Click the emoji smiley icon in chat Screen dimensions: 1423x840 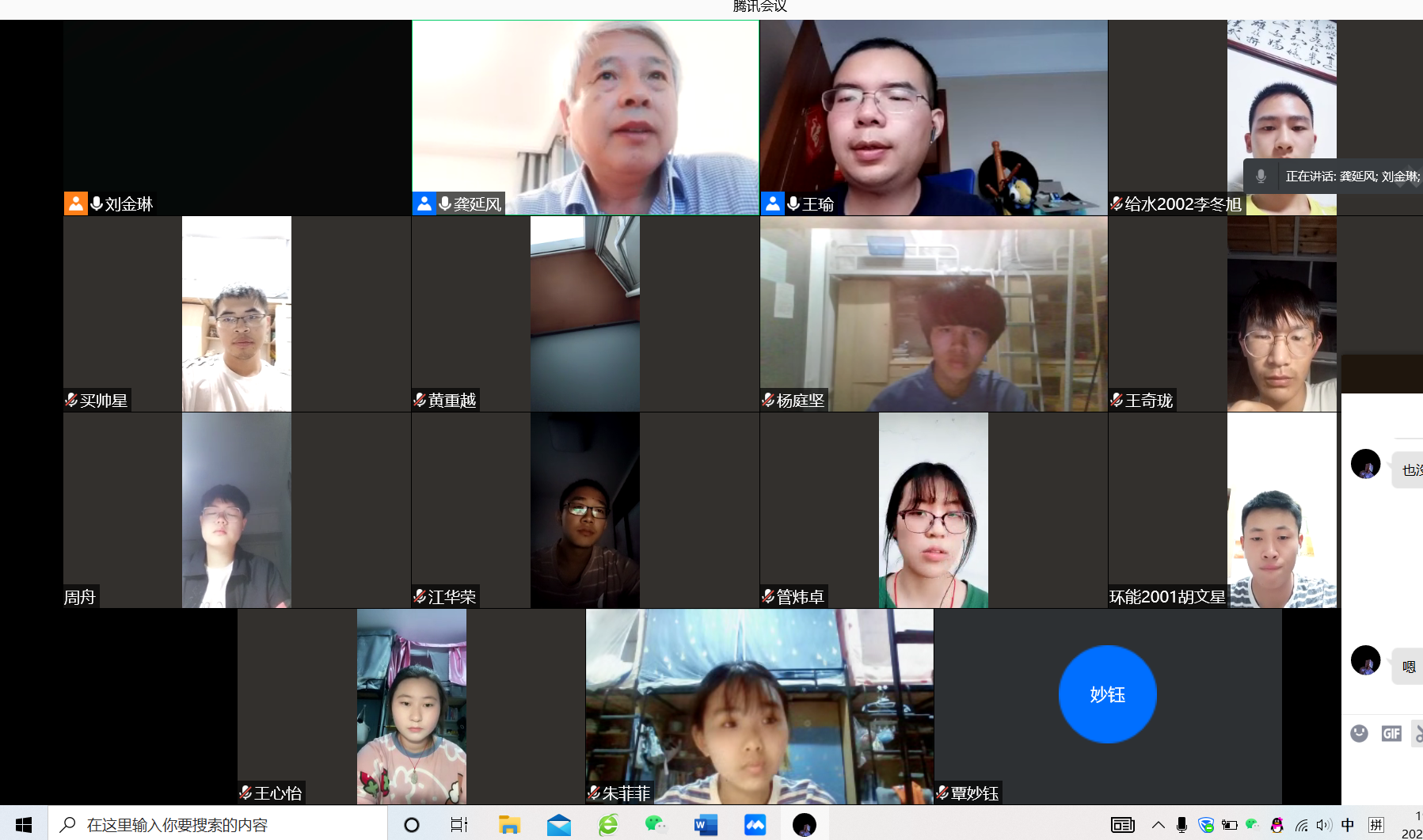click(x=1359, y=733)
